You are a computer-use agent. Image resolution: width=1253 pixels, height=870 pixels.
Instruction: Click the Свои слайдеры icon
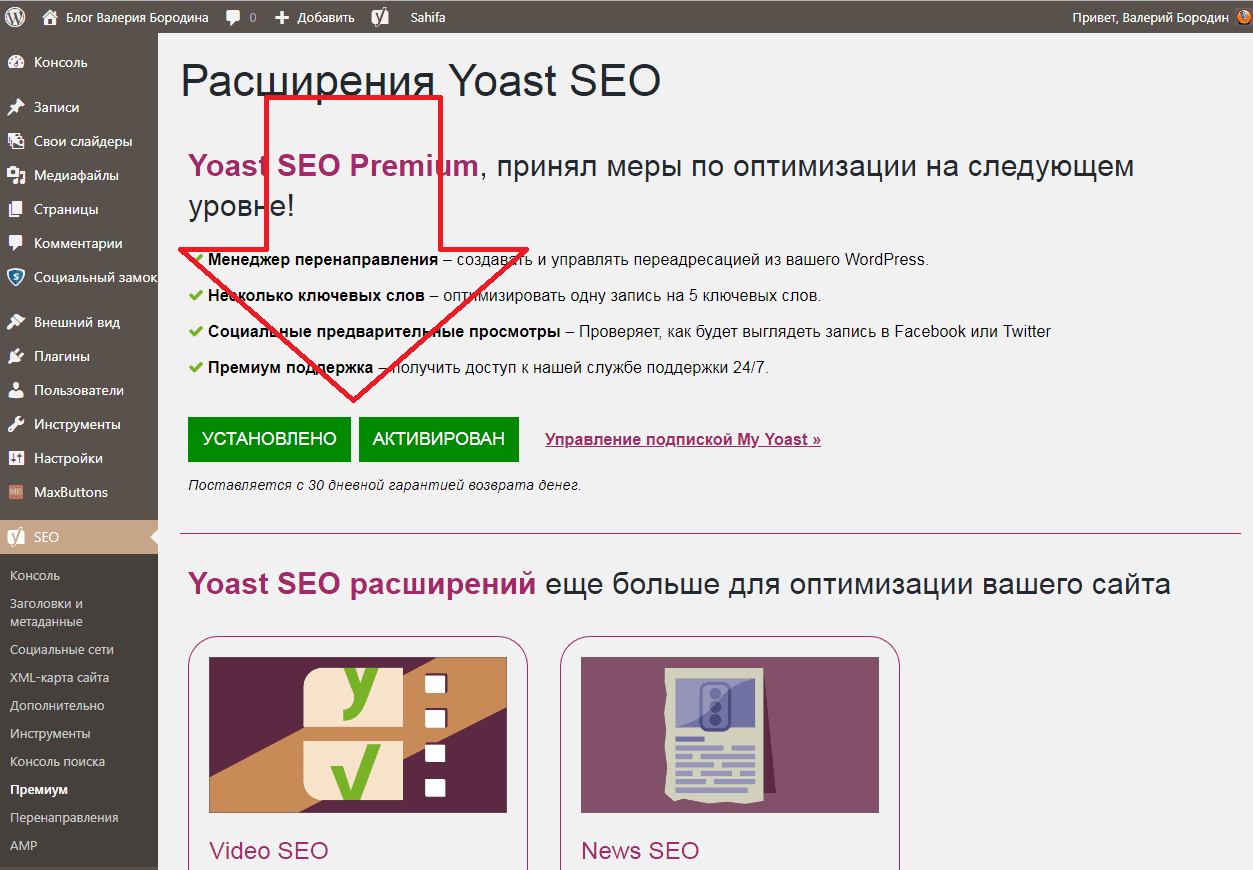(16, 141)
